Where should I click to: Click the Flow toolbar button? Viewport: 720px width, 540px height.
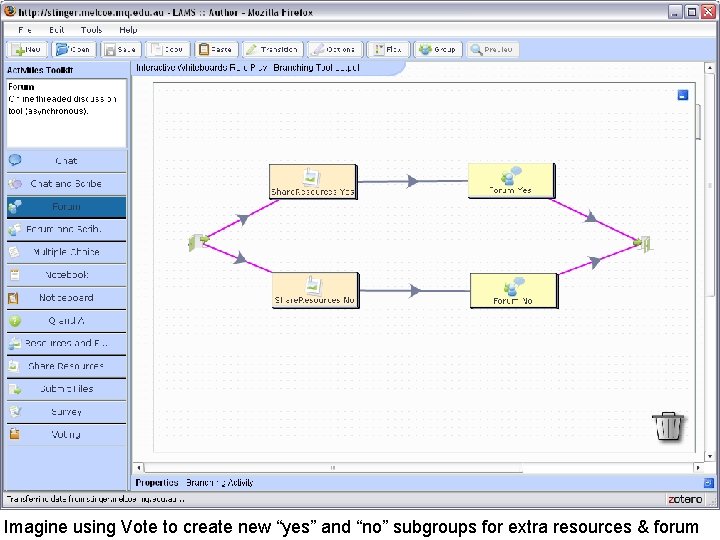tap(388, 49)
